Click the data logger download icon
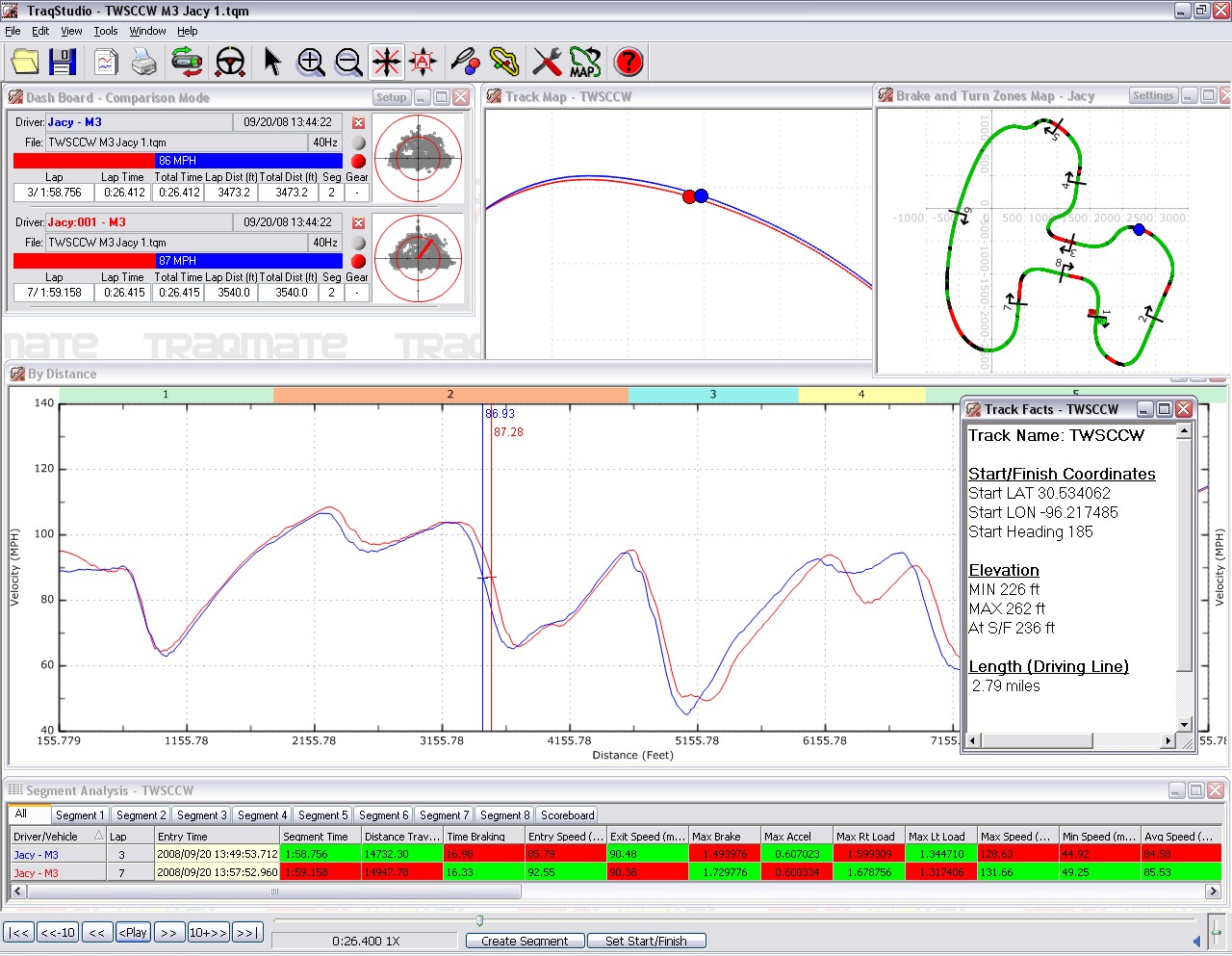This screenshot has height=956, width=1232. coord(187,63)
